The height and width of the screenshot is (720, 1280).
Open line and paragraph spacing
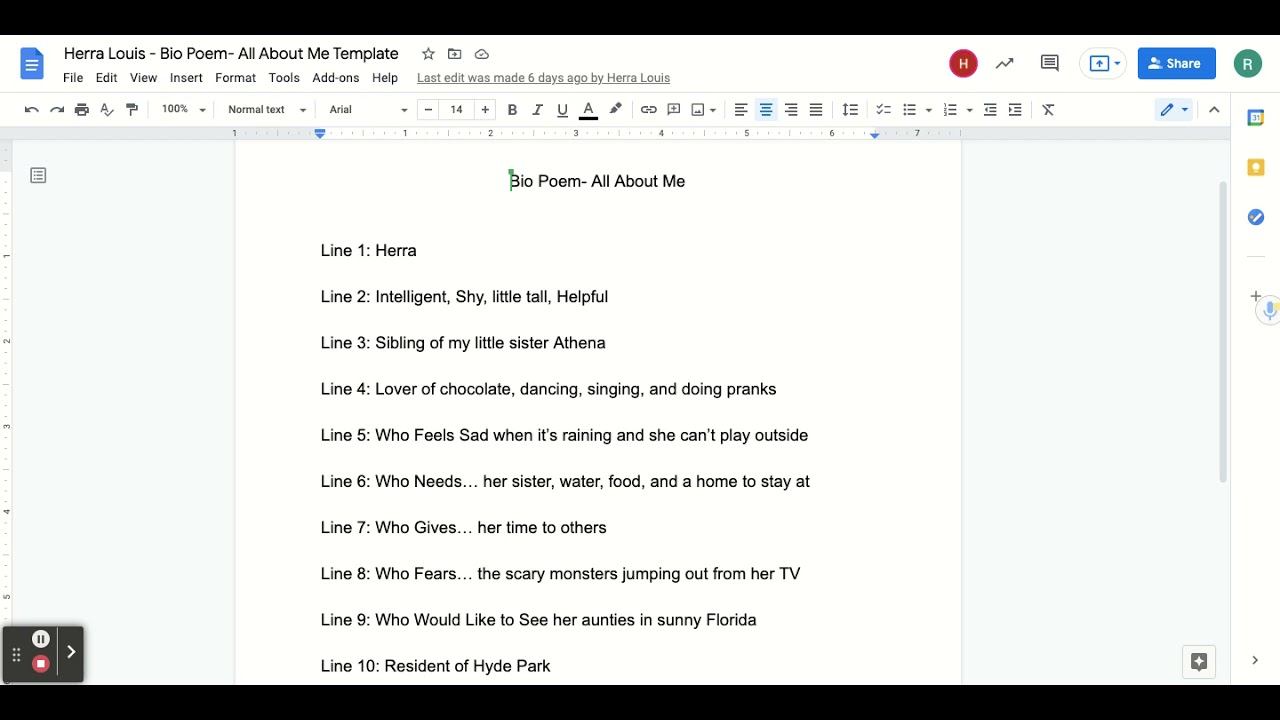click(851, 110)
